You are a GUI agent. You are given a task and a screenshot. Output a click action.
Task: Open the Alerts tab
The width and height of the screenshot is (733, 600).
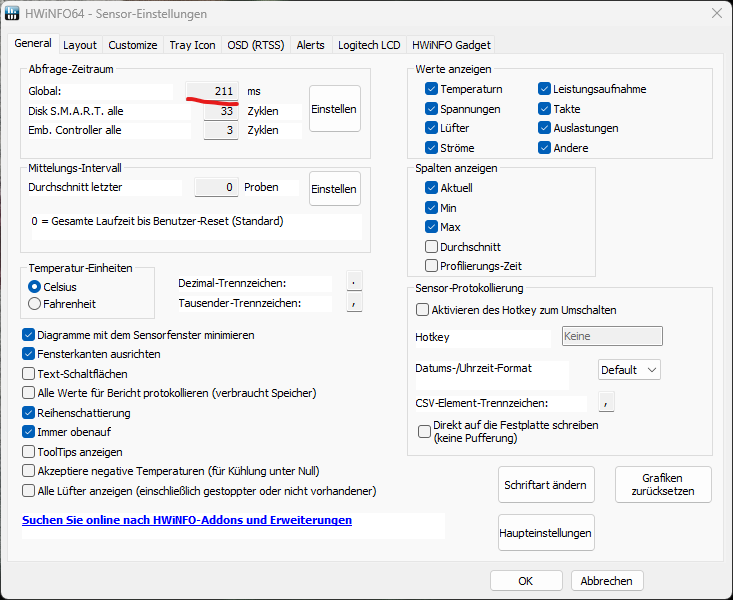pos(310,45)
